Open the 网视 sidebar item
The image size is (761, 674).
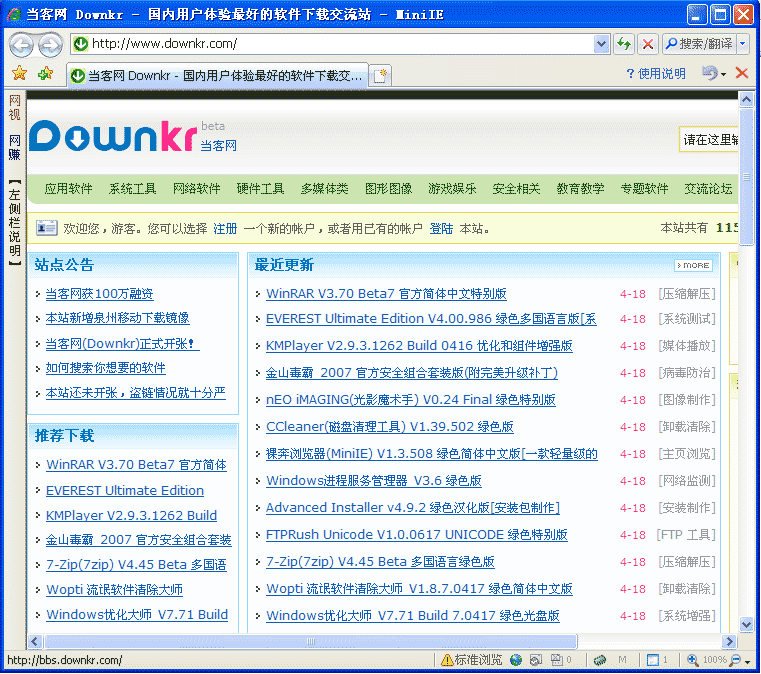(x=15, y=107)
